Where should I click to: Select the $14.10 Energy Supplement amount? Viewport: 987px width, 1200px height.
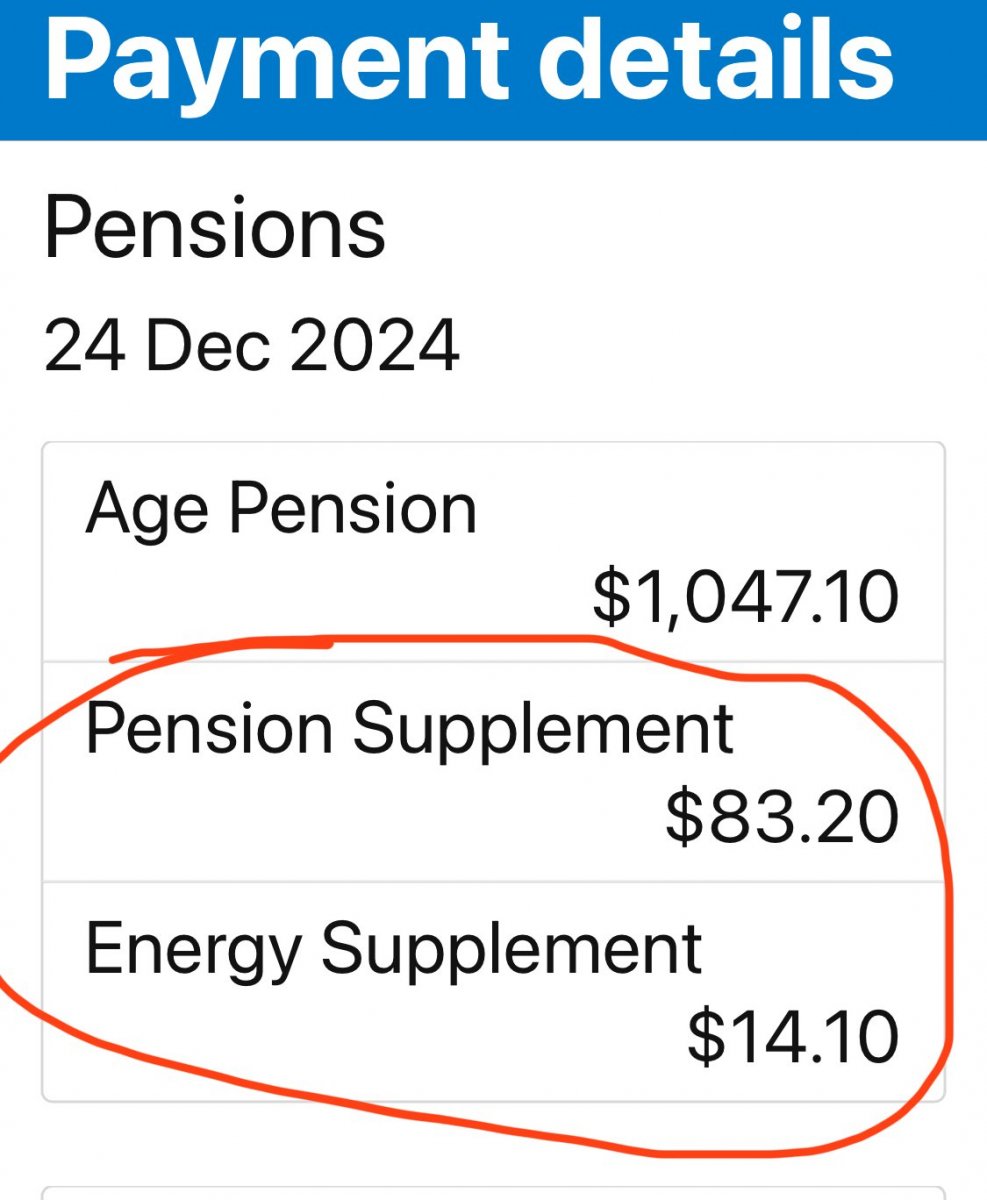(792, 1036)
